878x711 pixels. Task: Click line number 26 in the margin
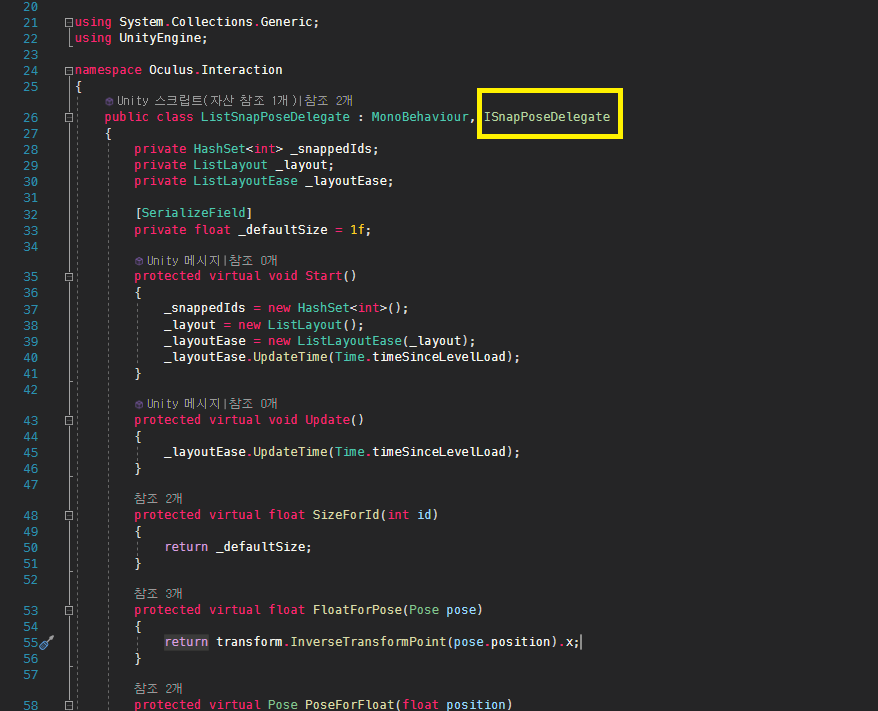pos(31,118)
